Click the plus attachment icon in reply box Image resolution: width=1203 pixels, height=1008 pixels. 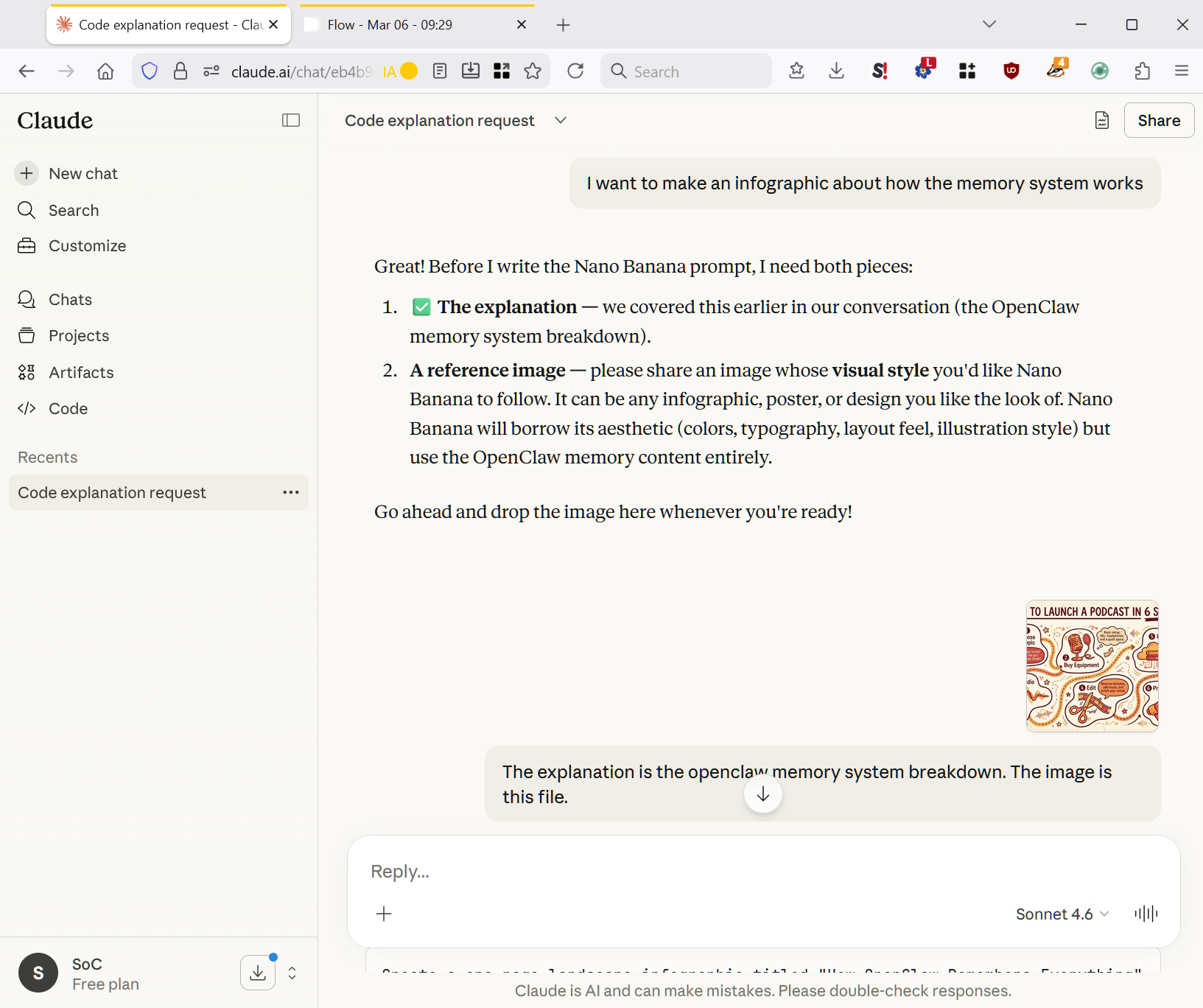(384, 914)
